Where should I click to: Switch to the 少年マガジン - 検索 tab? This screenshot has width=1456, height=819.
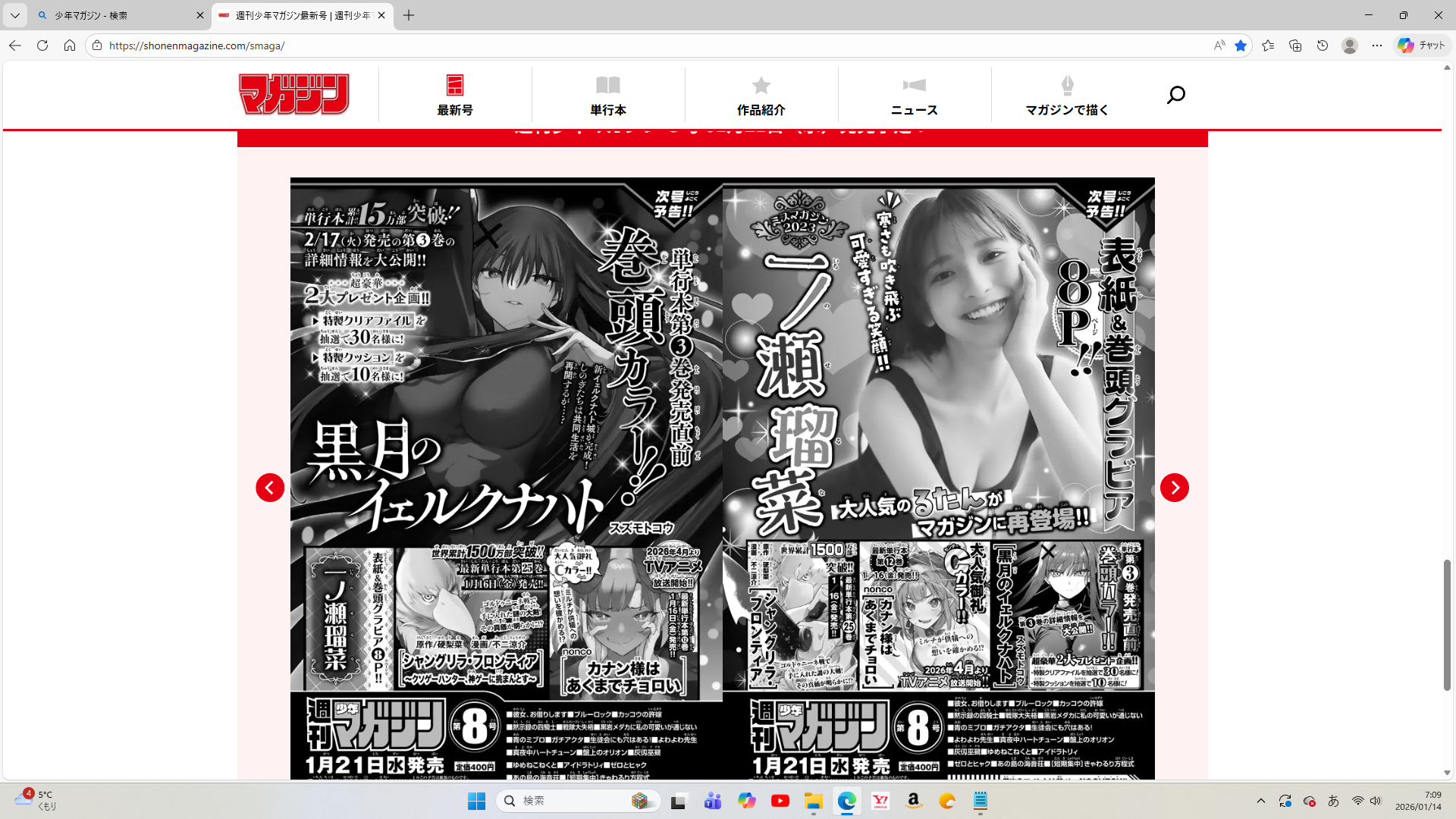(114, 15)
